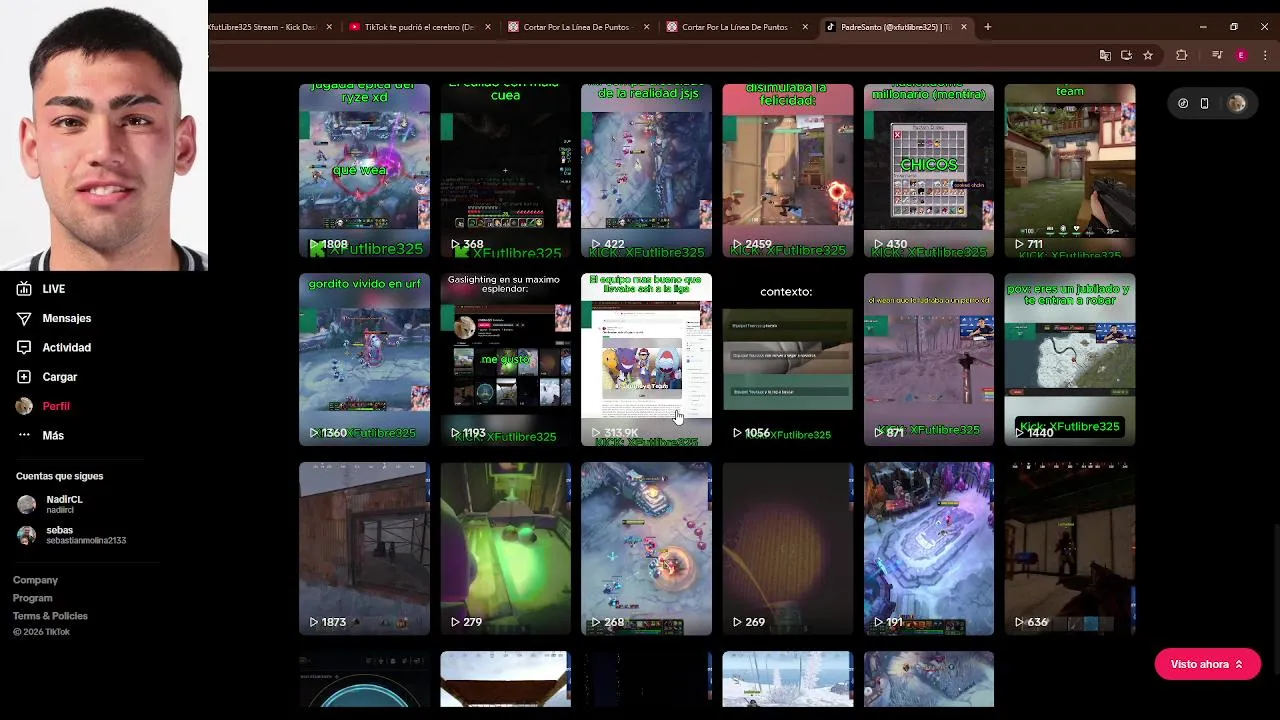
Task: Open the Company footer link
Action: click(x=35, y=580)
